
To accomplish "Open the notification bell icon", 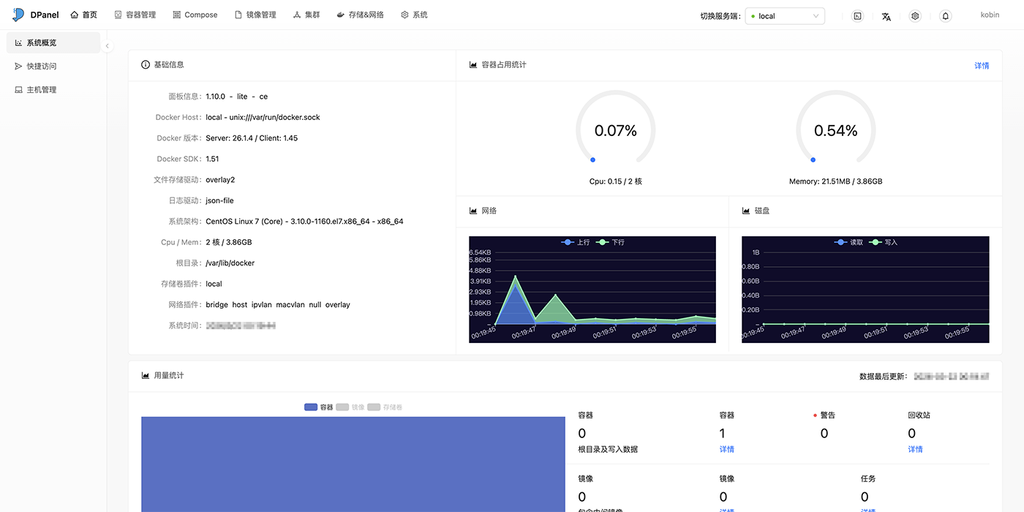I will (945, 16).
